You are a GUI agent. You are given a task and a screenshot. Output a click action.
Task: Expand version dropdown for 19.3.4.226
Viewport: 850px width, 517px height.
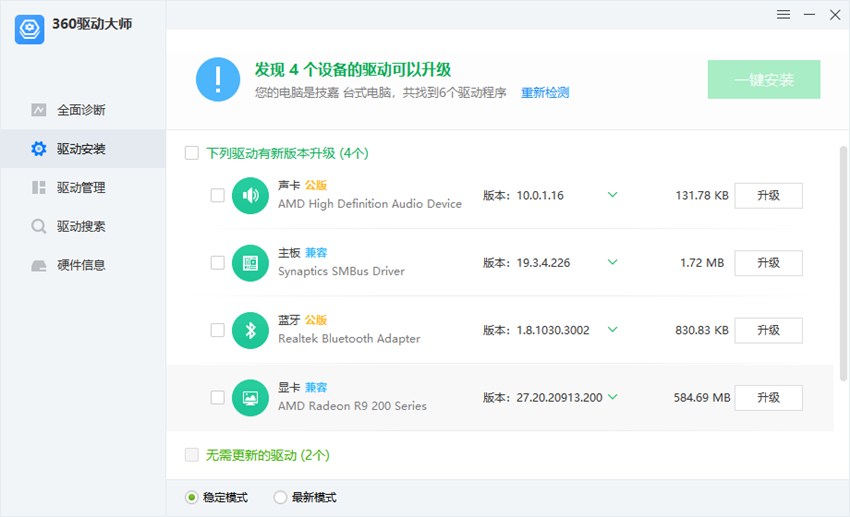(613, 262)
